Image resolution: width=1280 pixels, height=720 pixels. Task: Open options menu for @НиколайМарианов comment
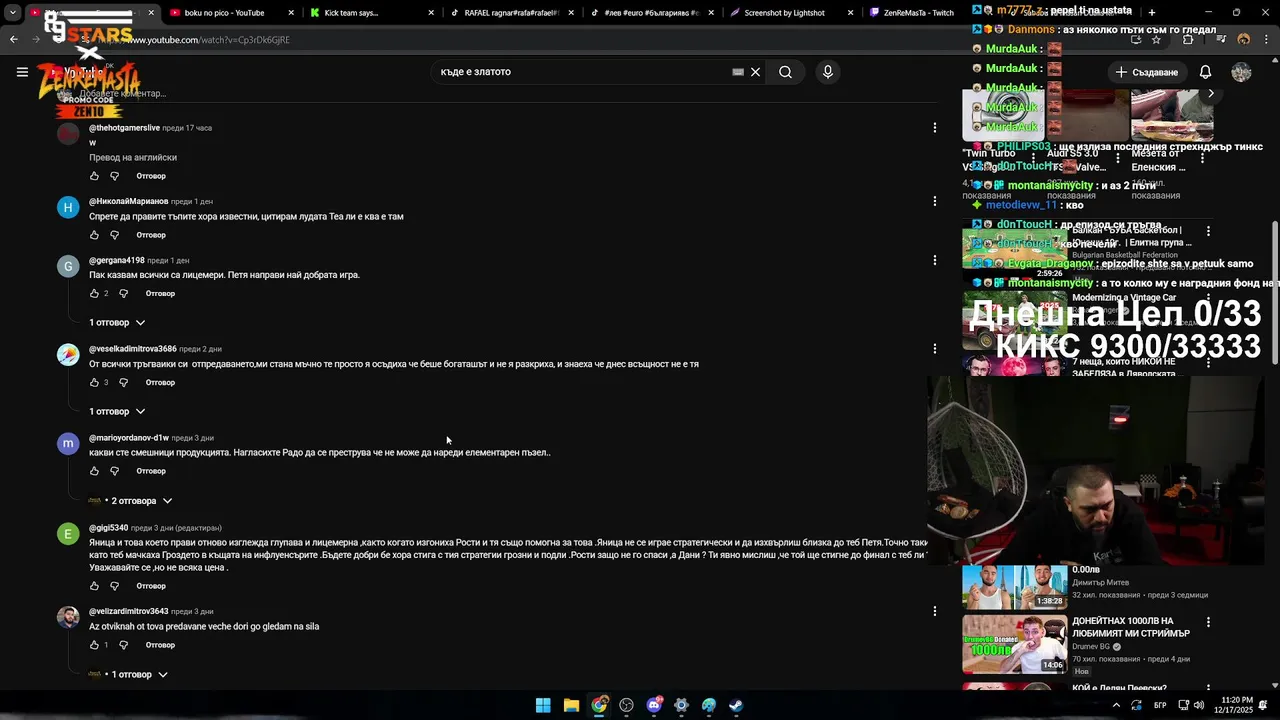pyautogui.click(x=934, y=201)
